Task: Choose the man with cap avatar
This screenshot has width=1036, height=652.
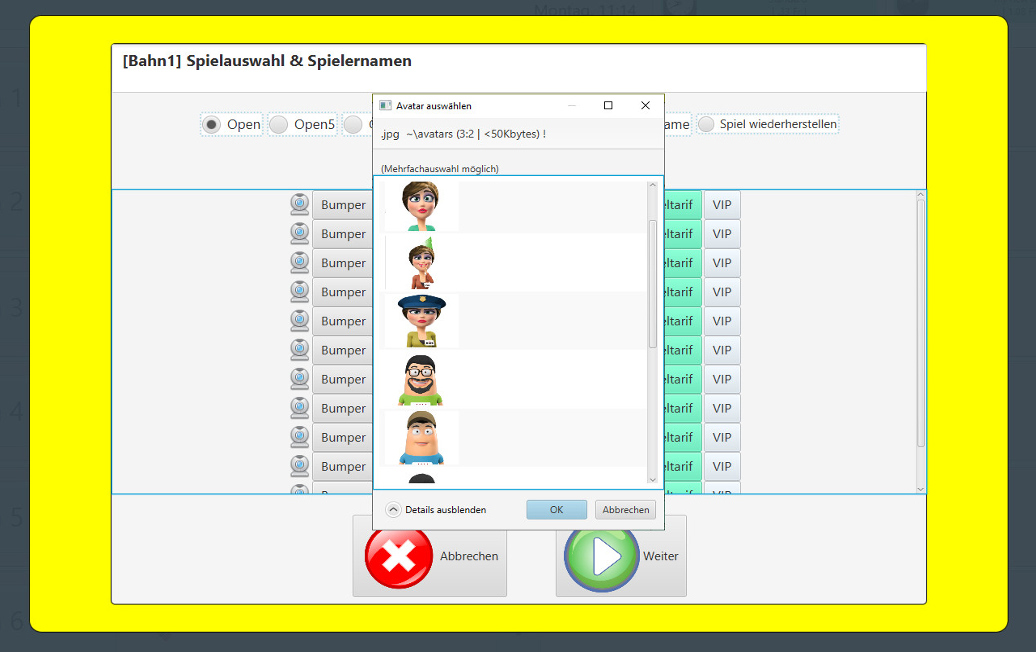Action: coord(421,437)
